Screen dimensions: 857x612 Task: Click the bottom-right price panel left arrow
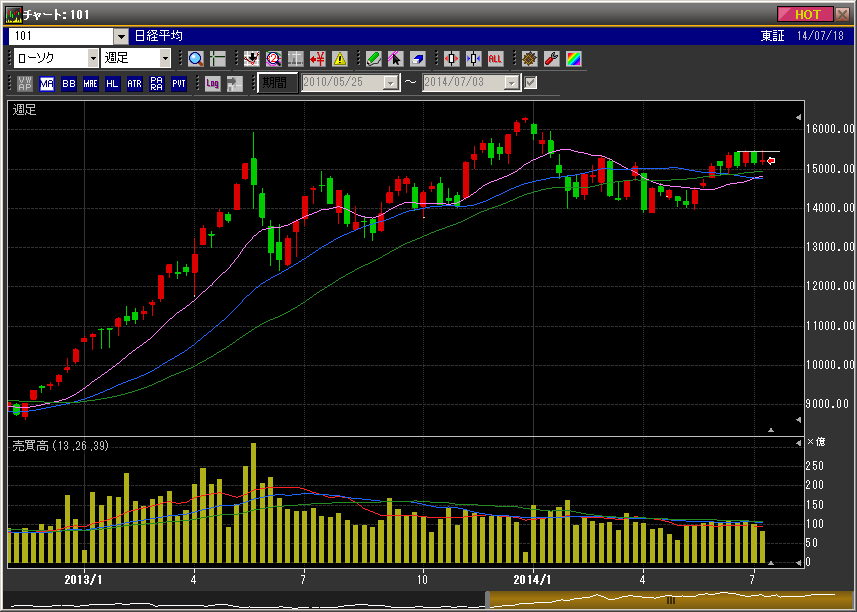[x=799, y=420]
